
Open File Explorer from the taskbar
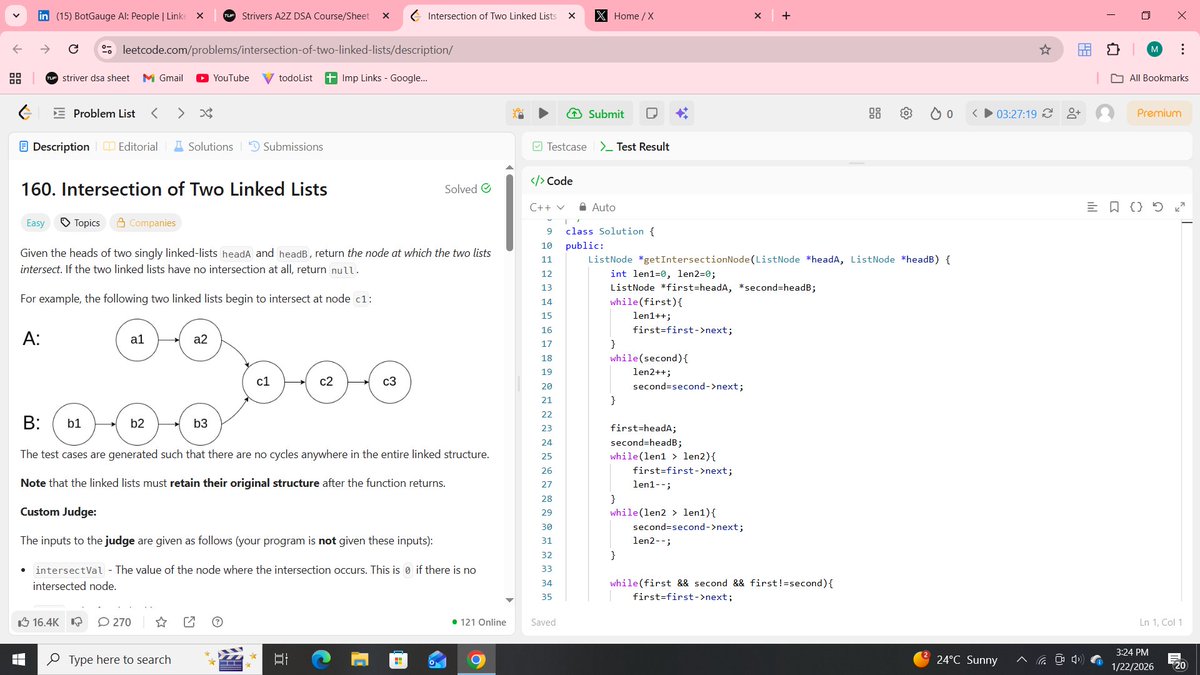[x=359, y=660]
